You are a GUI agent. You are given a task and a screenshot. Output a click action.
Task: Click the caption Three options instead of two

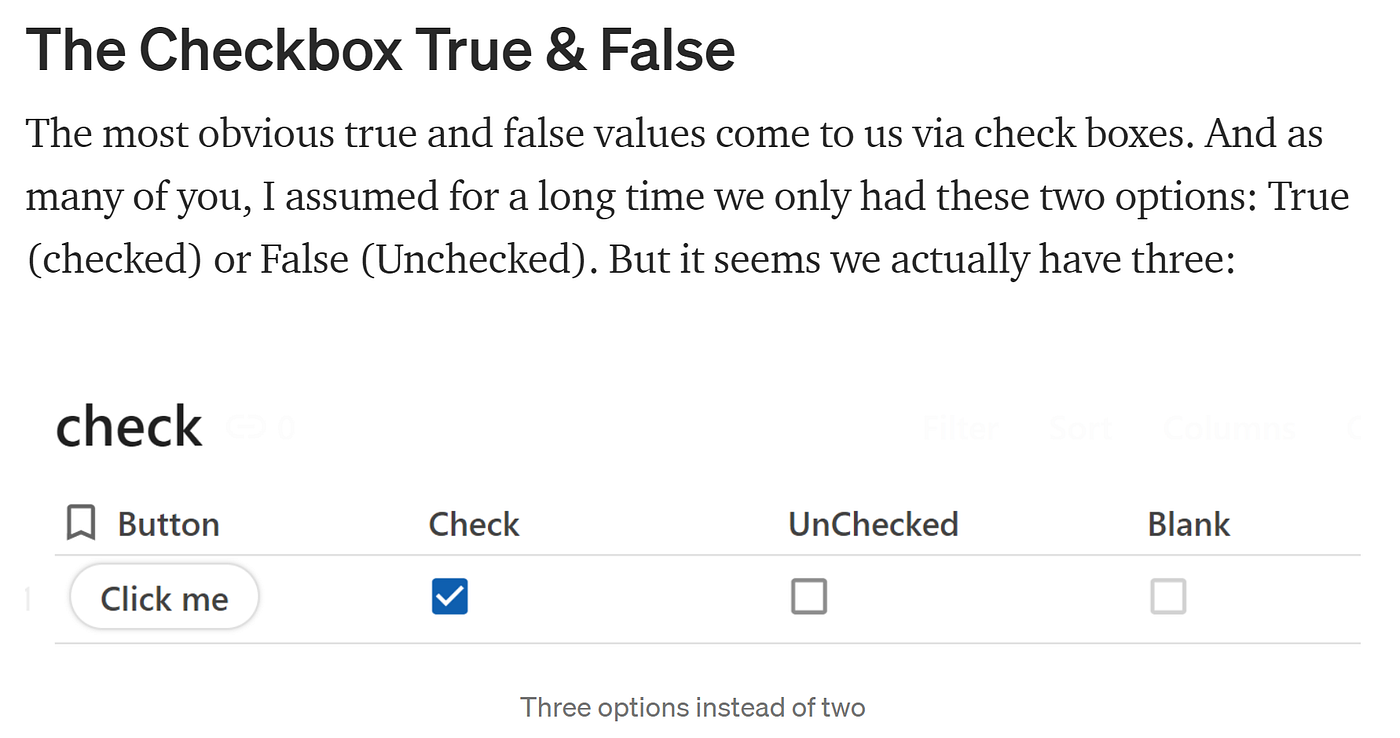[x=693, y=707]
